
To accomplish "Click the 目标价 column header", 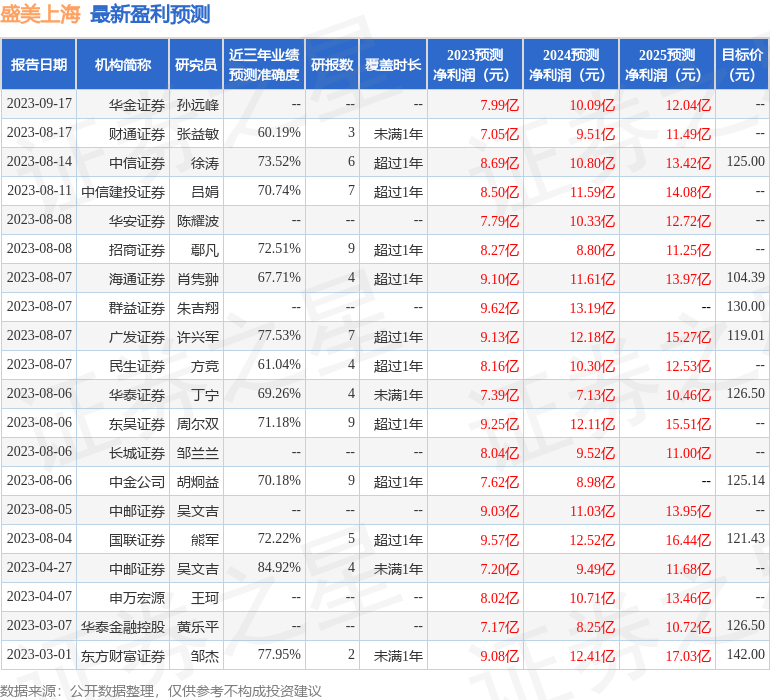I will point(742,64).
